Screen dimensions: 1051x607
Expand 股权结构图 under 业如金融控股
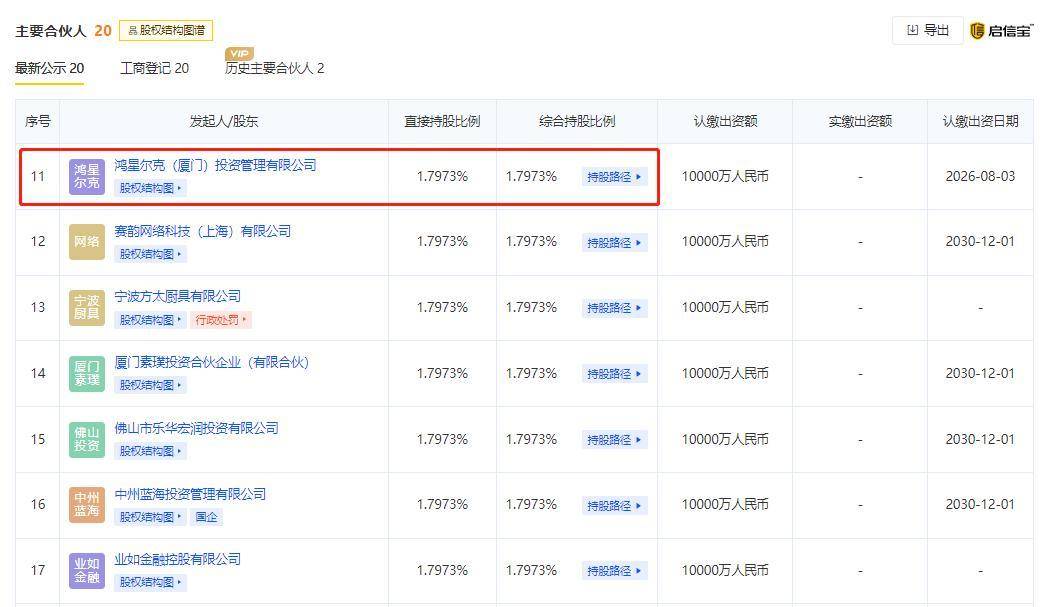(x=150, y=582)
